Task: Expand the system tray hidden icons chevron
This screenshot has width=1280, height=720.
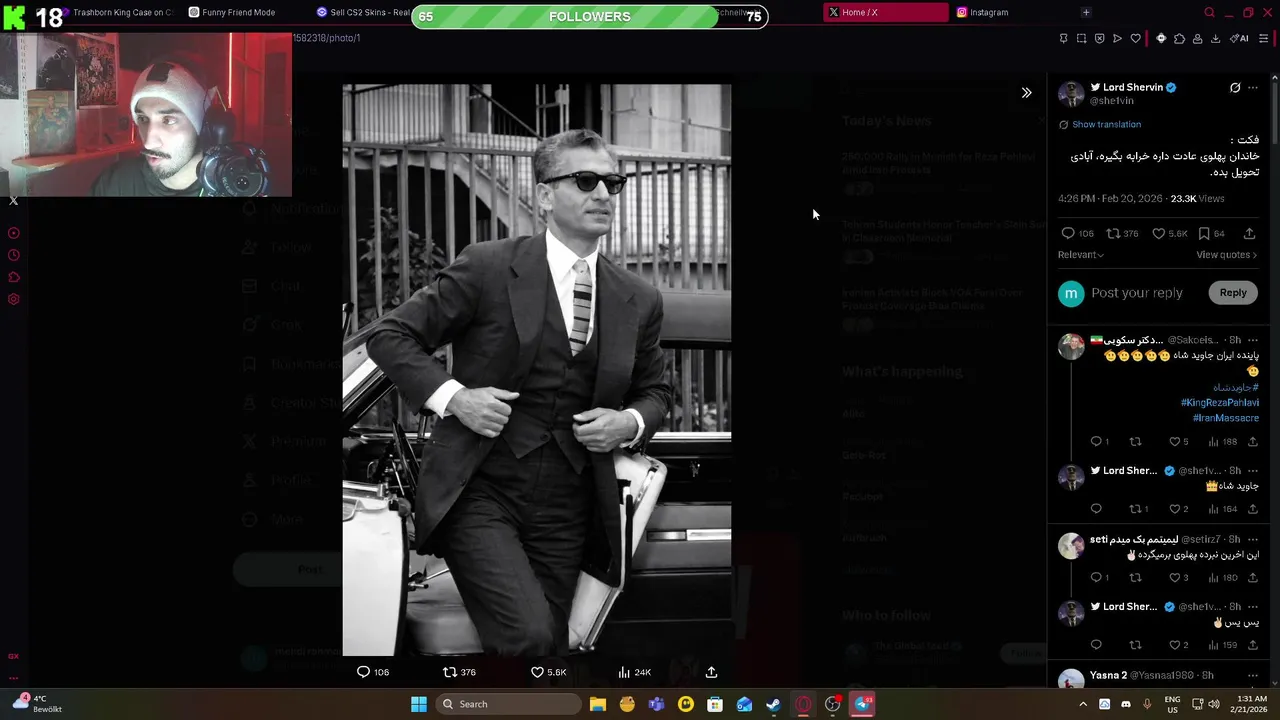Action: click(1082, 704)
